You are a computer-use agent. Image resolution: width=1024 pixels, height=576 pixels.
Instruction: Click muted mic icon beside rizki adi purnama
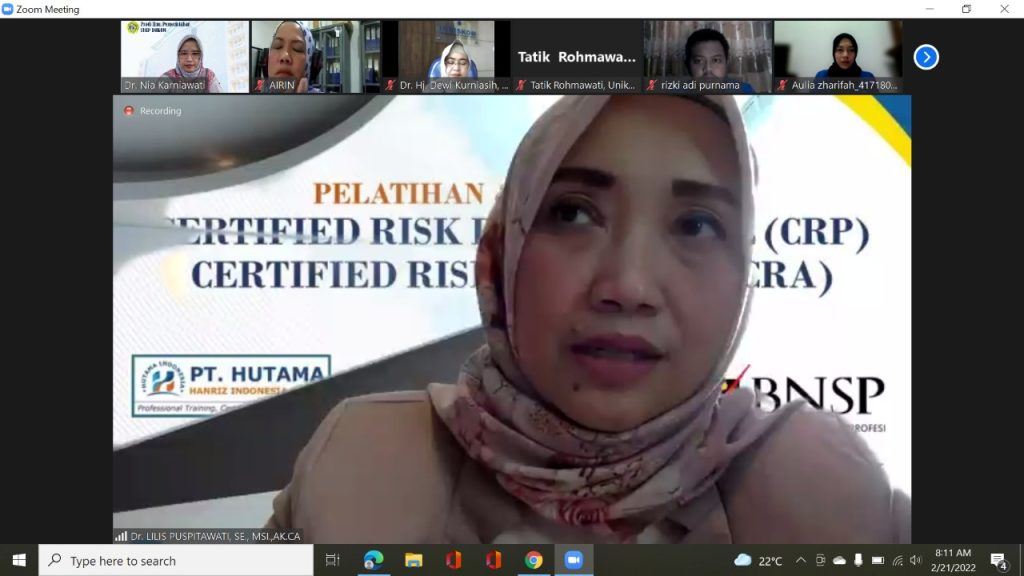(651, 85)
